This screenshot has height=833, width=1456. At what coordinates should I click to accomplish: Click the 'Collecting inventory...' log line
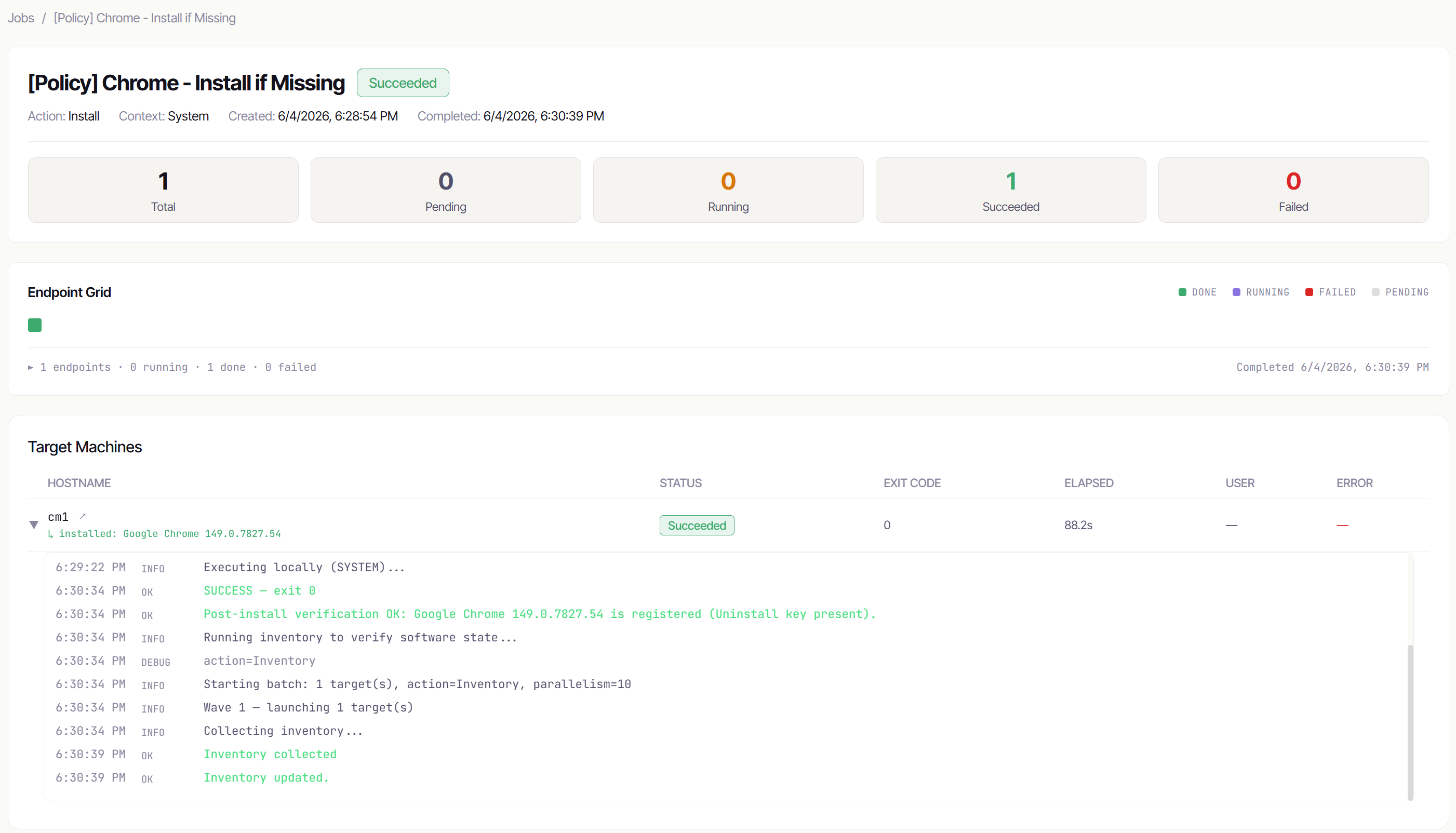pyautogui.click(x=283, y=731)
